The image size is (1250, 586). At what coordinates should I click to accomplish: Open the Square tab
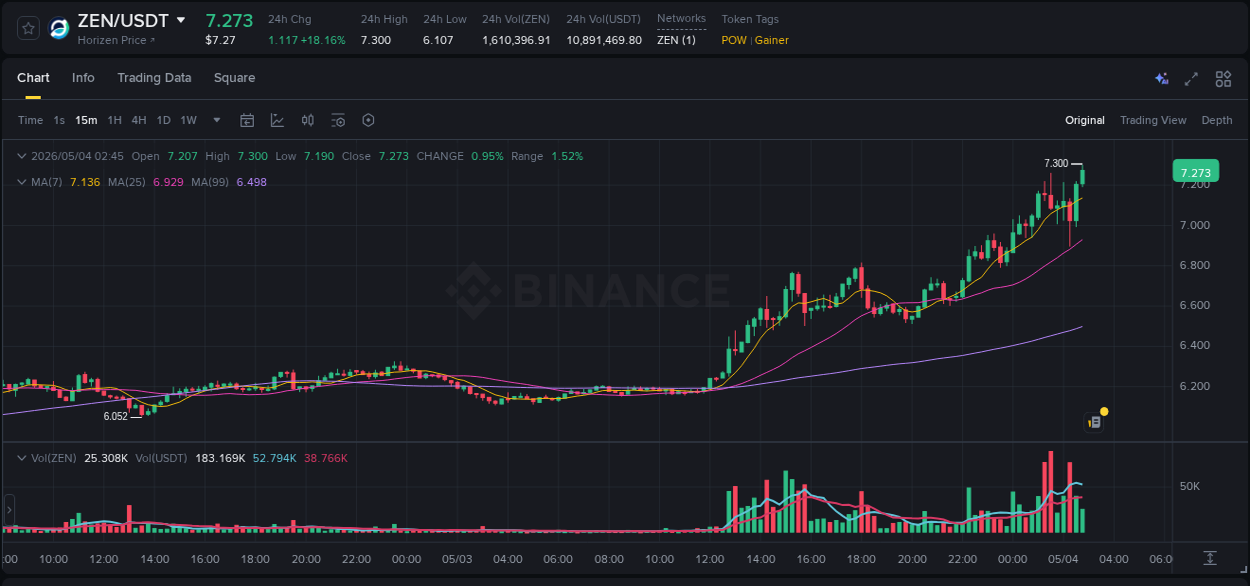[x=234, y=78]
